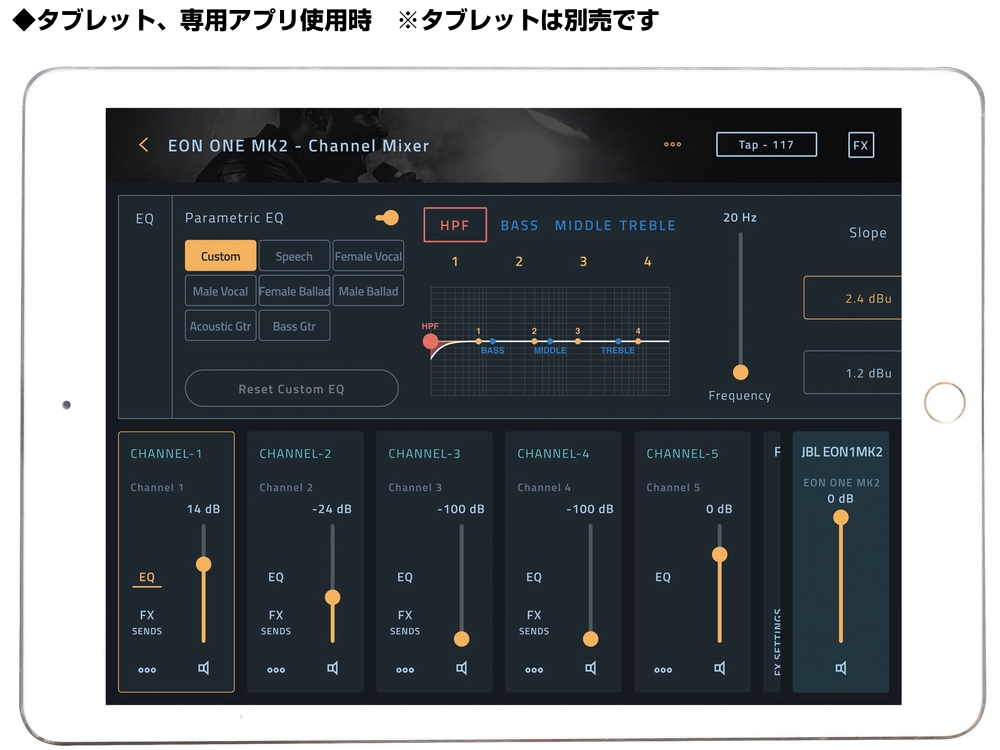Select parametric band number 3
Image resolution: width=1000 pixels, height=750 pixels.
pos(583,261)
